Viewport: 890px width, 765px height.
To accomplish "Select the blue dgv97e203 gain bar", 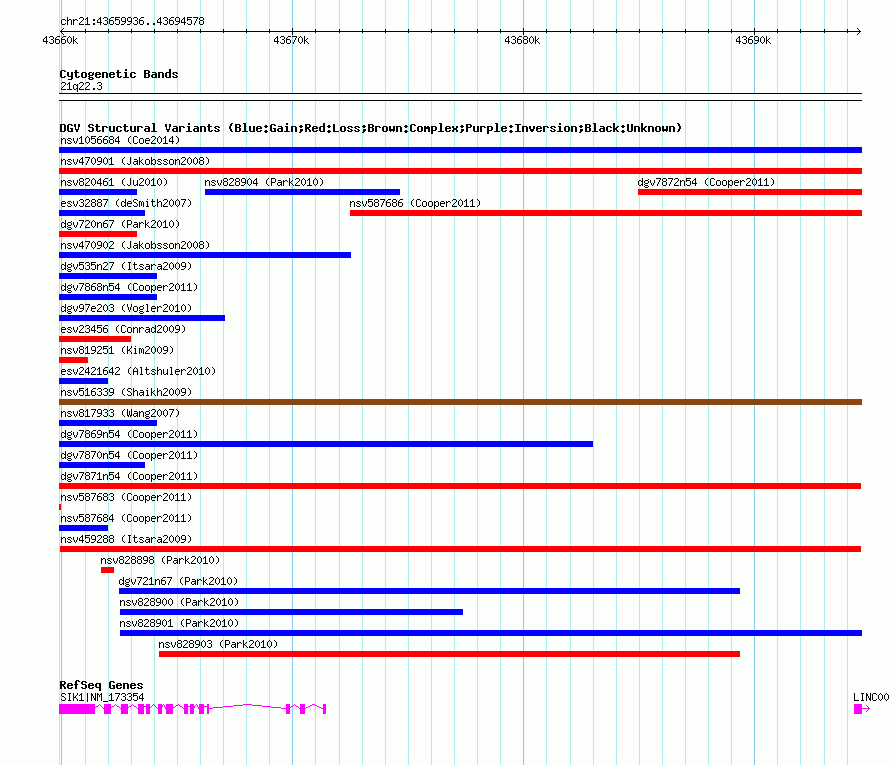I will click(142, 318).
